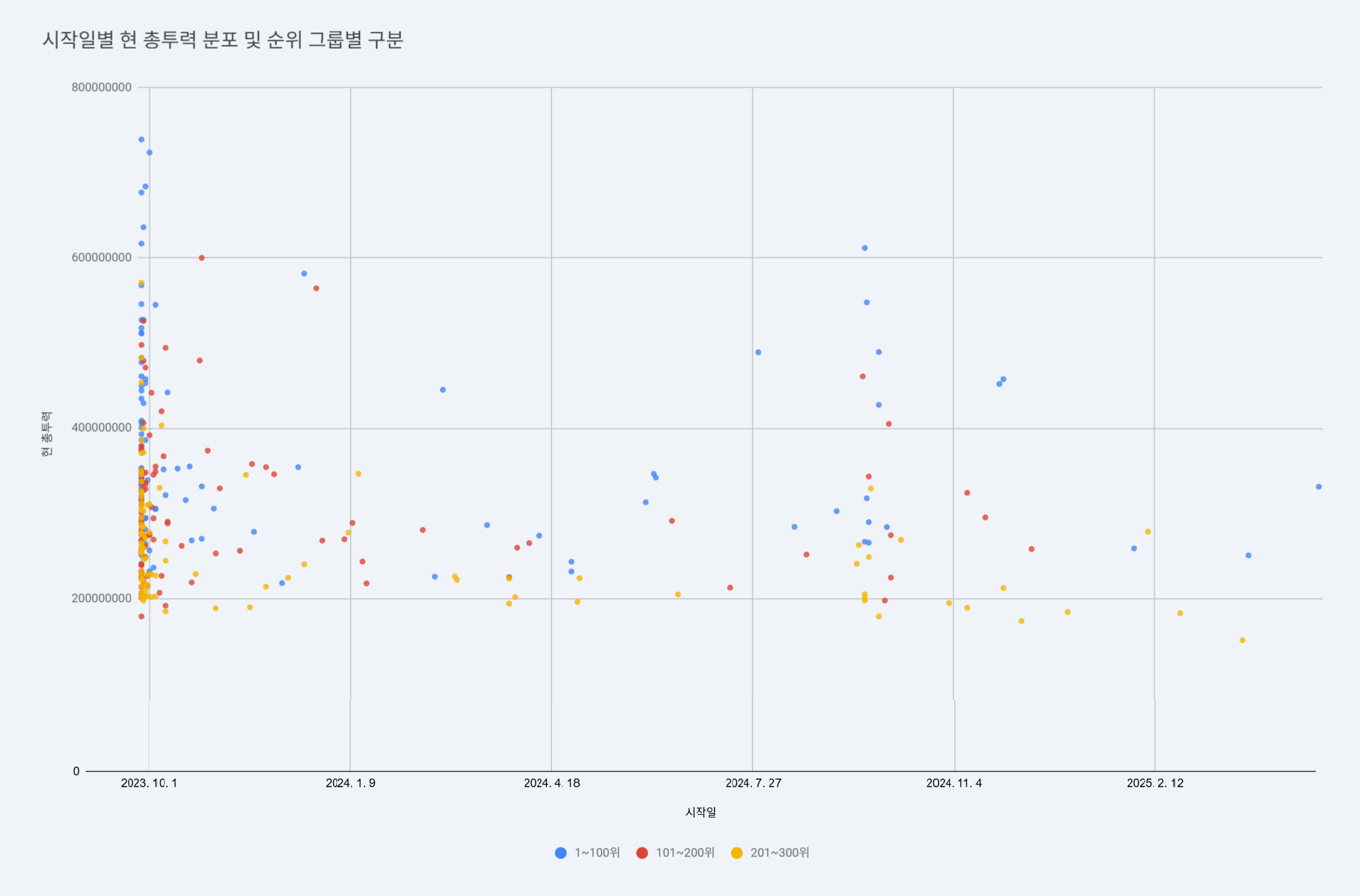Click the blue 1~100위 legend dot
This screenshot has width=1360, height=896.
click(x=561, y=853)
